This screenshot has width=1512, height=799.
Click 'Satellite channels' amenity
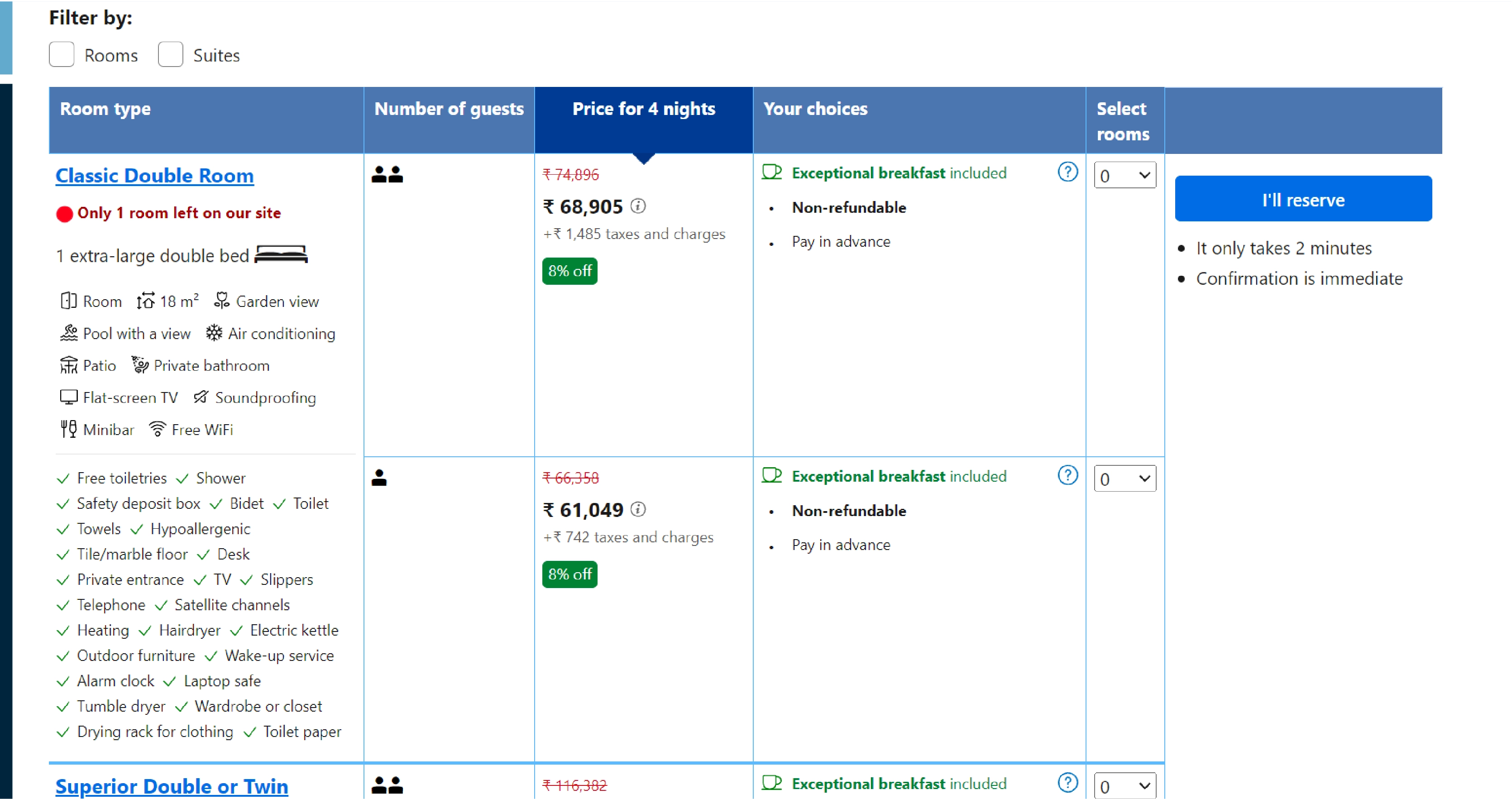tap(232, 605)
